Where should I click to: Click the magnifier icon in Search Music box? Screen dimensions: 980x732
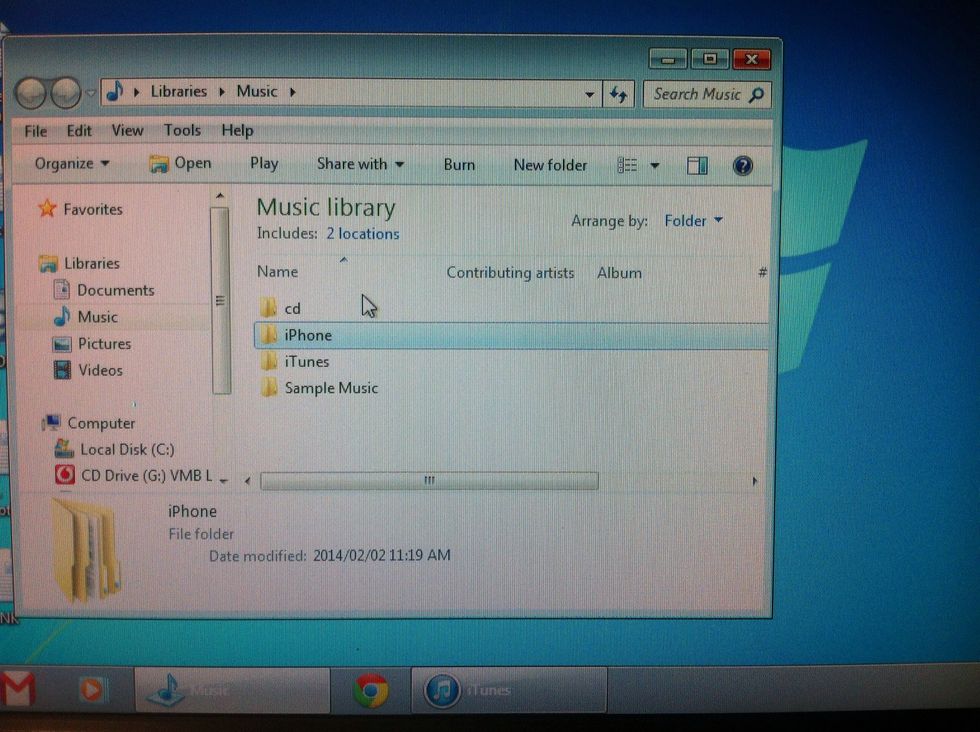(756, 95)
